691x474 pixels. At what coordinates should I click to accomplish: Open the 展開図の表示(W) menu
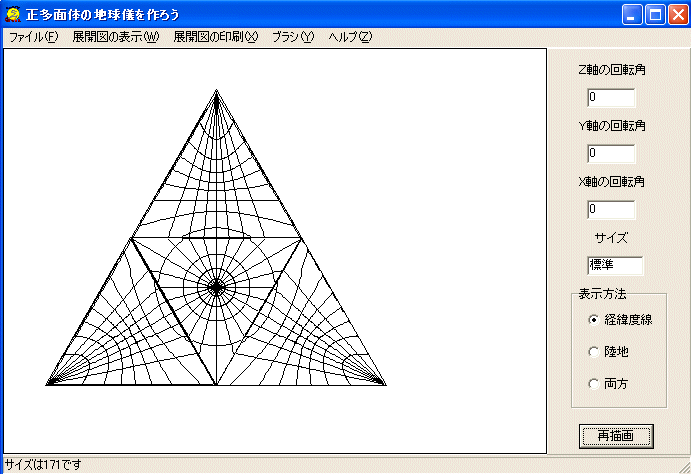pyautogui.click(x=115, y=37)
